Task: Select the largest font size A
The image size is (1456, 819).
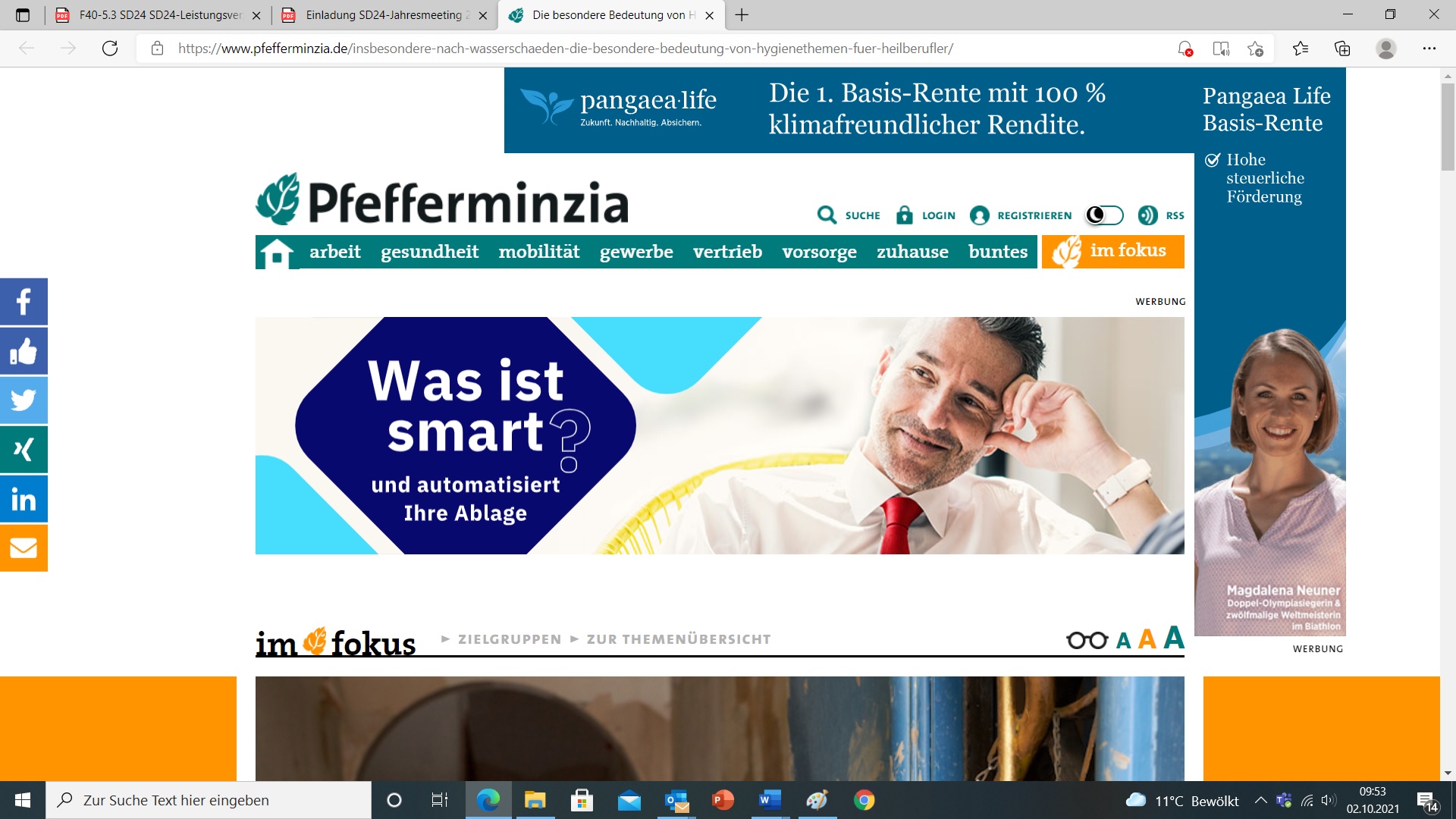Action: (1173, 638)
